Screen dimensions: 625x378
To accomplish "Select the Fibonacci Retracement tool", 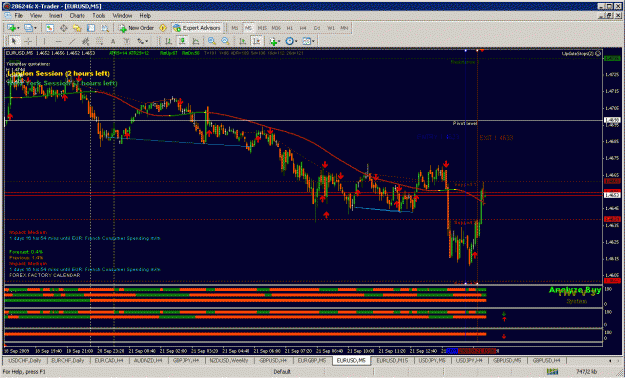I will (99, 41).
